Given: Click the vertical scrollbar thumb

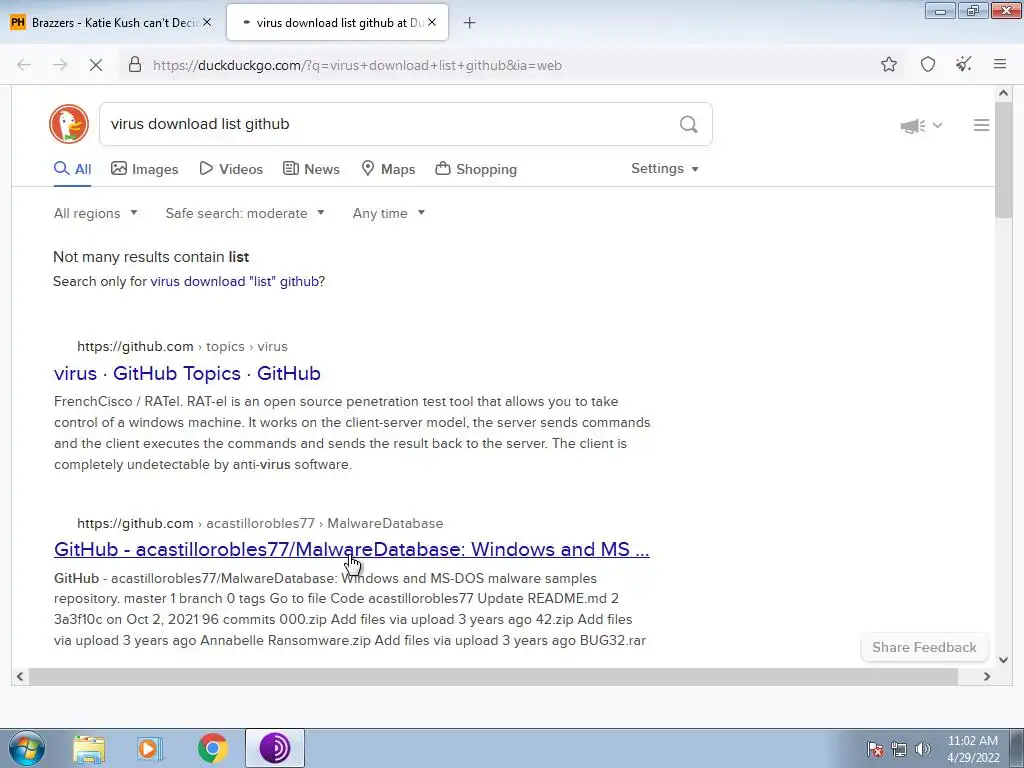Looking at the screenshot, I should (1003, 160).
